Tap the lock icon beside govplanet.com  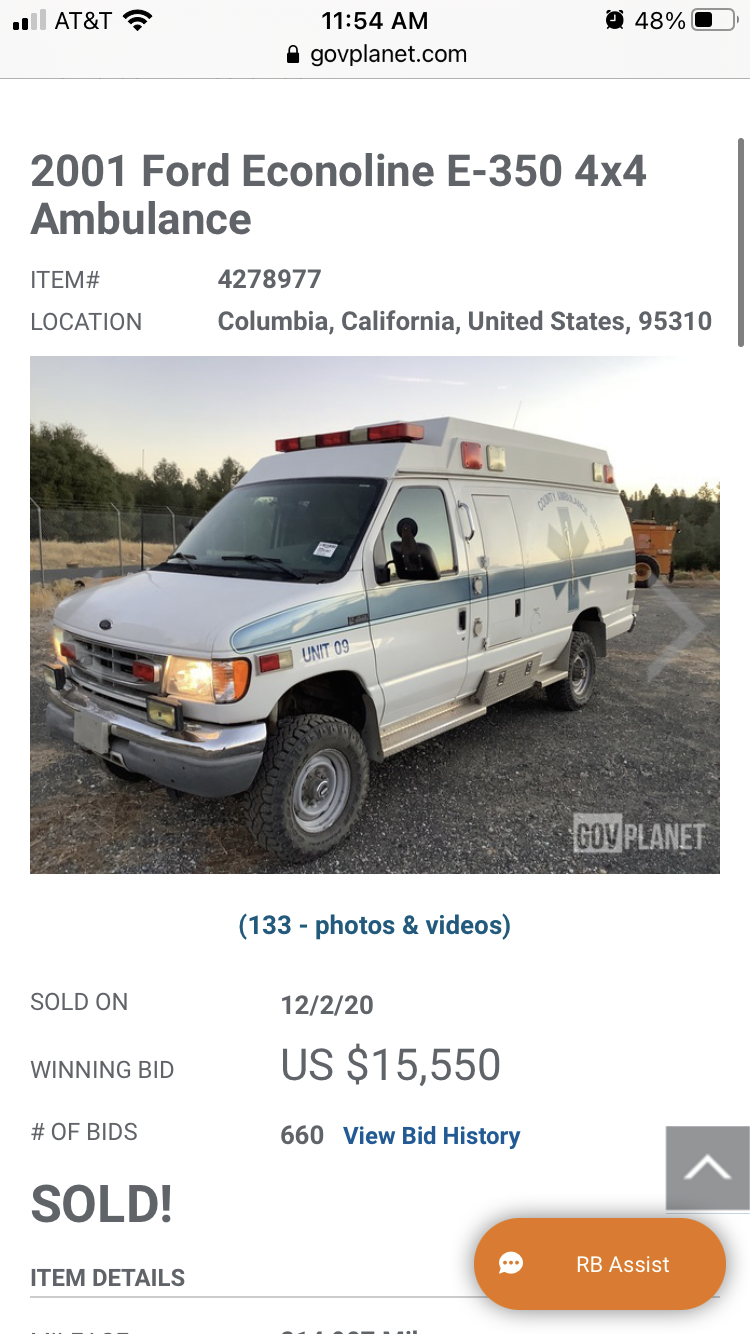click(x=293, y=54)
